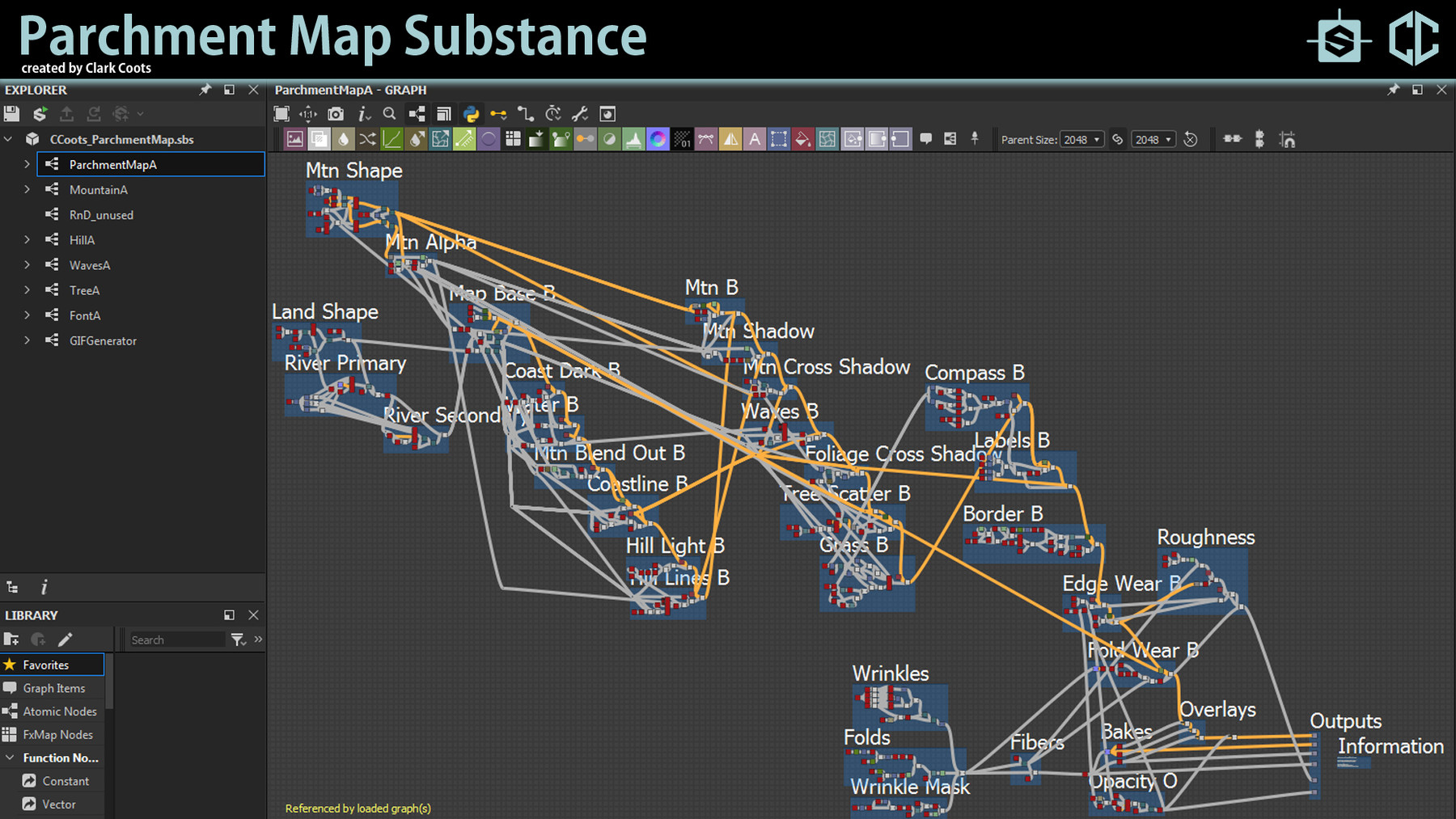Align selected nodes vertically
1456x819 pixels.
1259,139
